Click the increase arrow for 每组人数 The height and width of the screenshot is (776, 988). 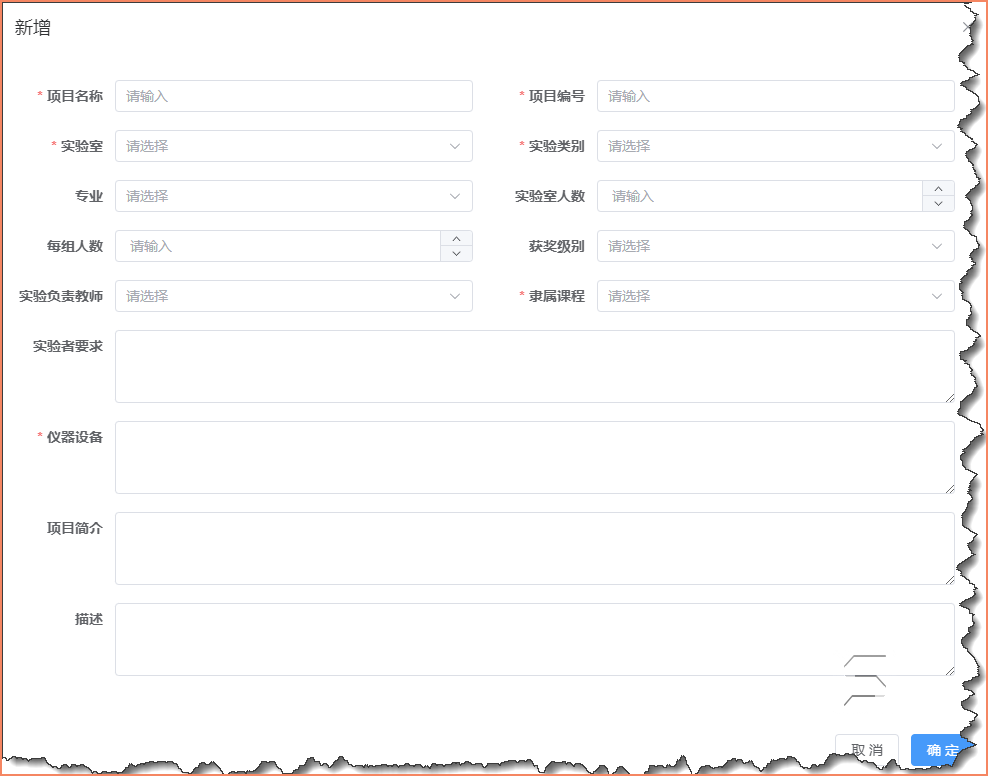(456, 240)
